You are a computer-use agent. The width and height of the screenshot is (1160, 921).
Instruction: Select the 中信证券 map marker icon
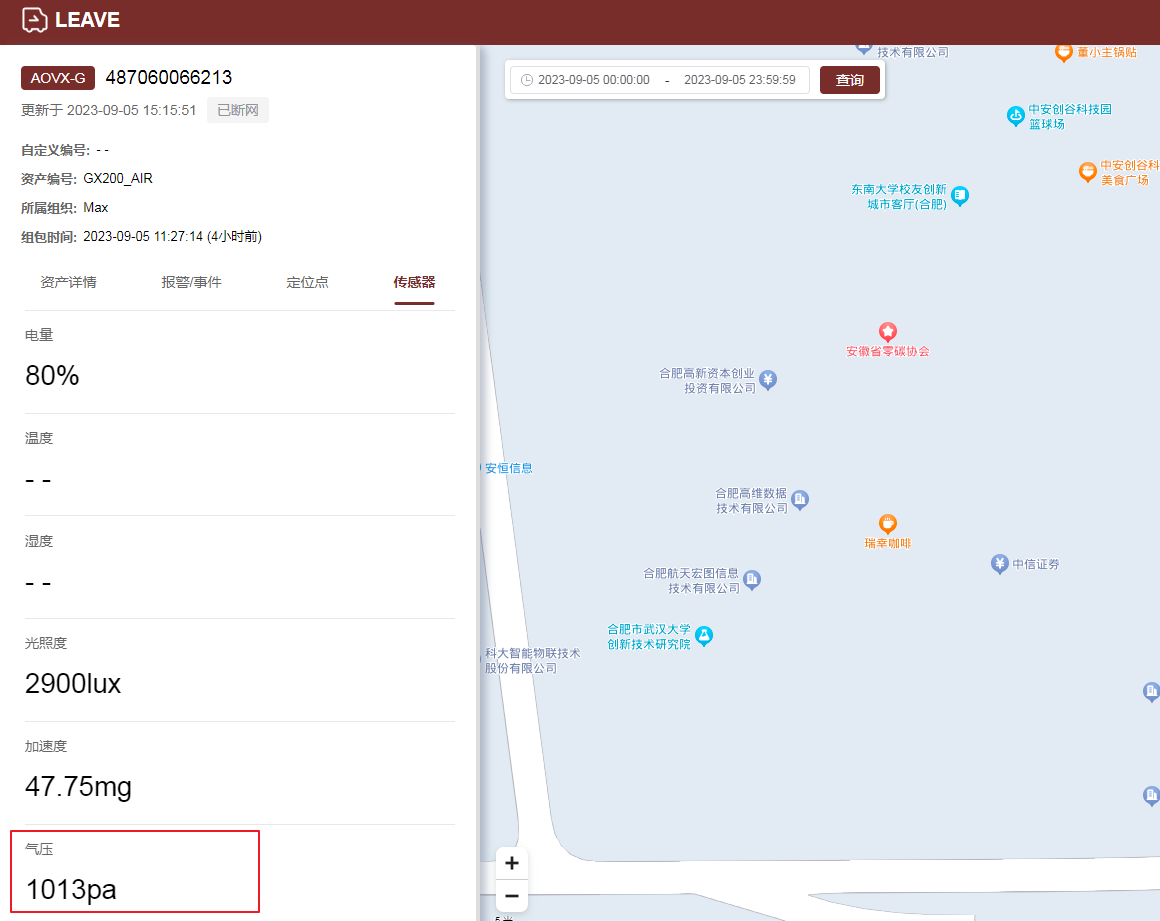[x=999, y=564]
